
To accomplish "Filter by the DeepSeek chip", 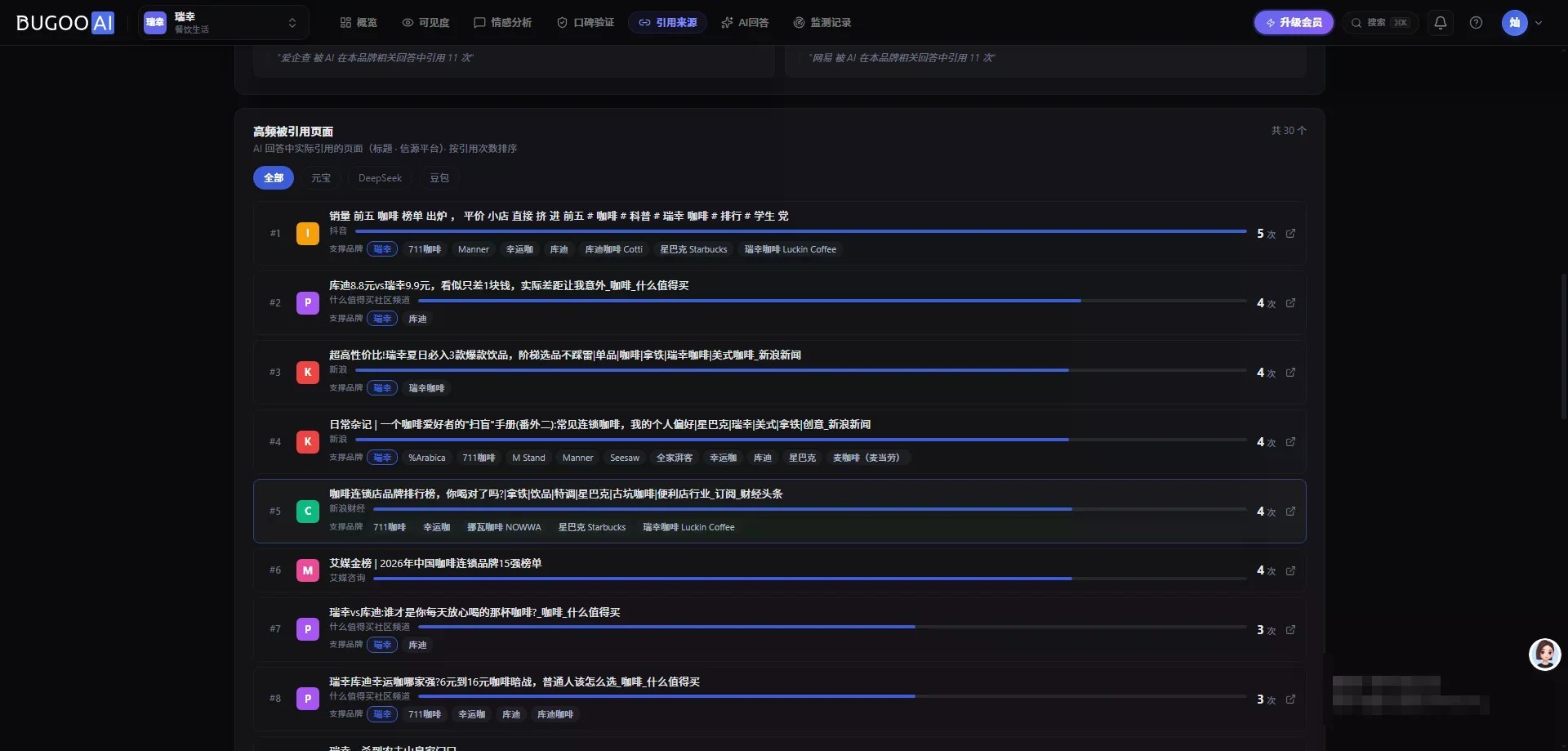I will (x=380, y=178).
